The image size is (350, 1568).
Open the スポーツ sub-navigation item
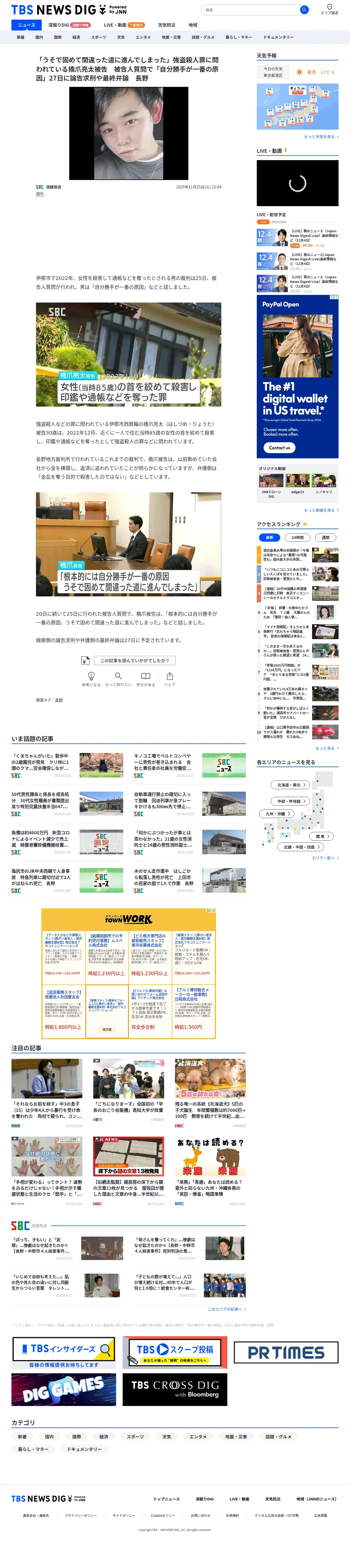coord(98,37)
